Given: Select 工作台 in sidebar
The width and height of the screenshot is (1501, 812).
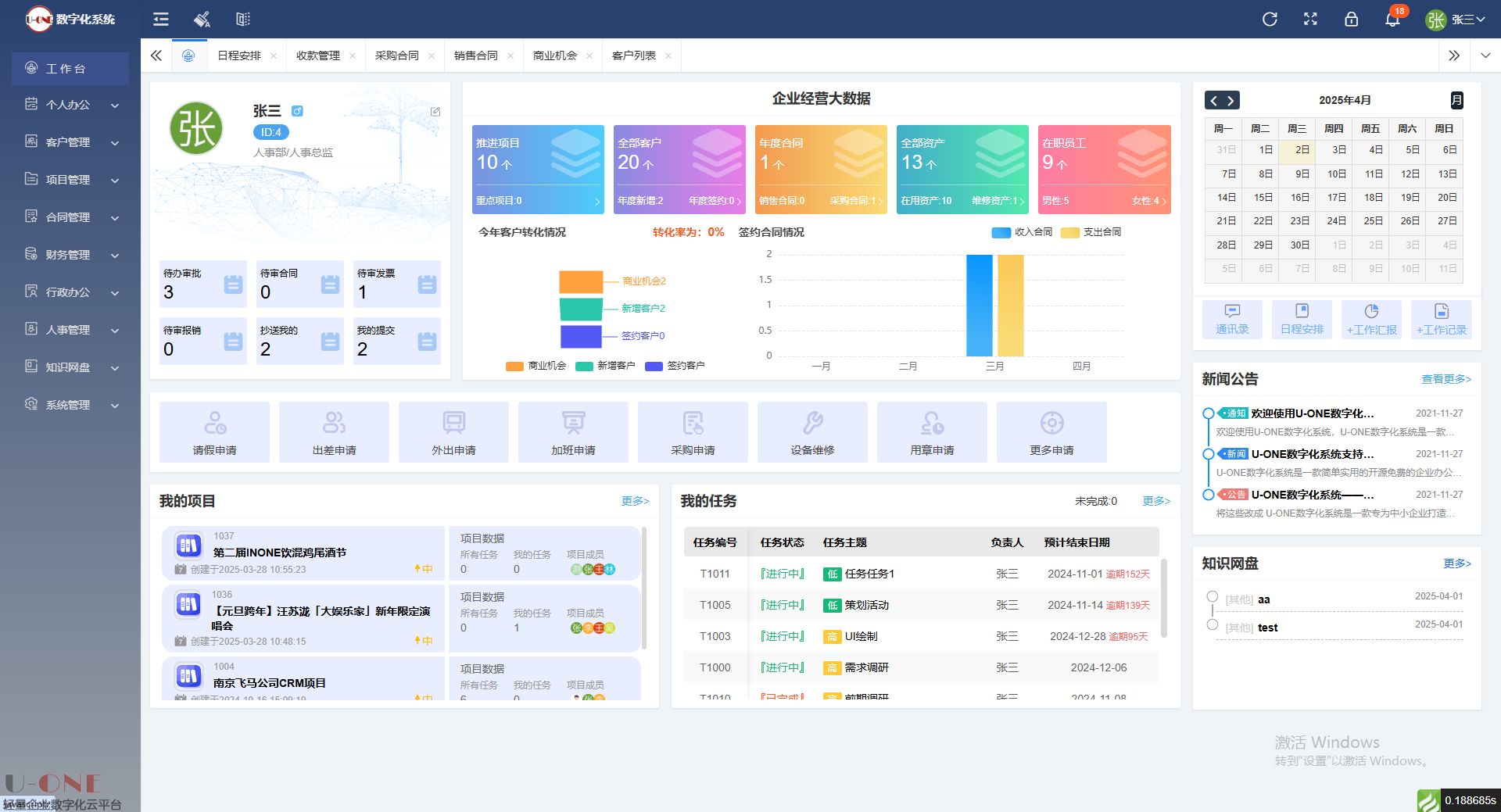Looking at the screenshot, I should [70, 69].
